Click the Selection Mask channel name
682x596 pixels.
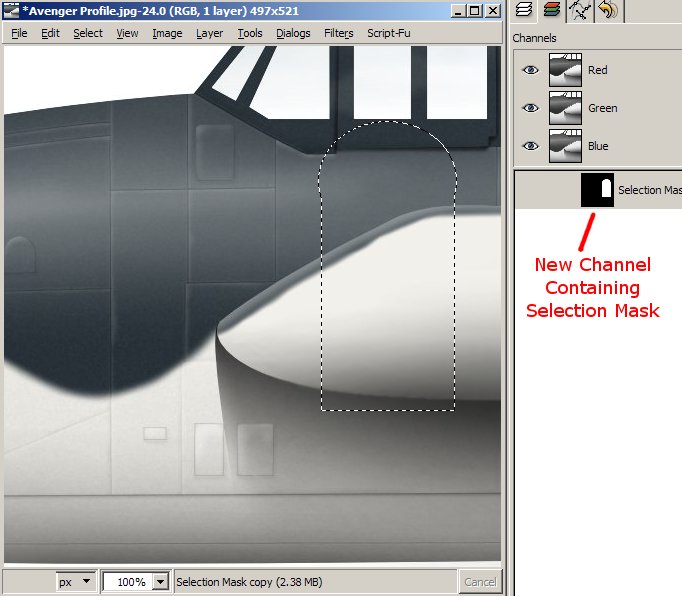click(x=650, y=190)
